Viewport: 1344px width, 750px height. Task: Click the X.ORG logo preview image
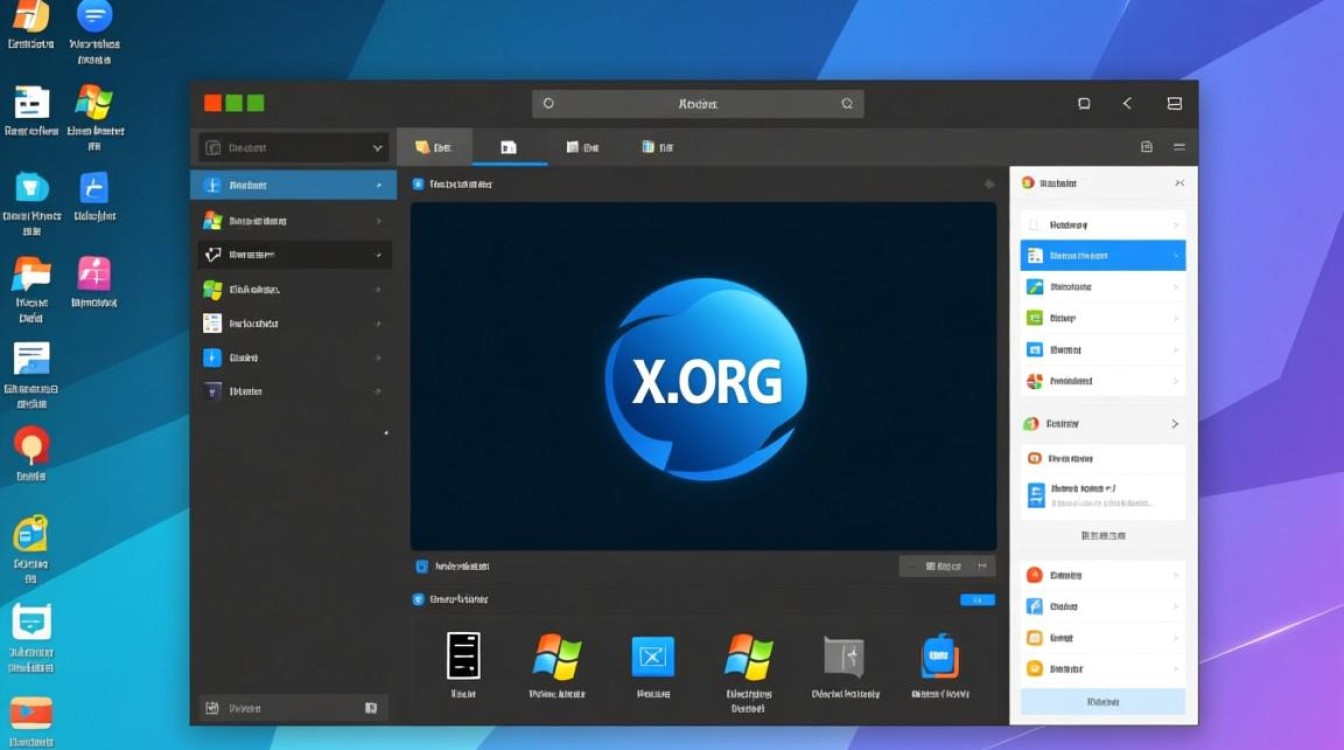(x=704, y=378)
